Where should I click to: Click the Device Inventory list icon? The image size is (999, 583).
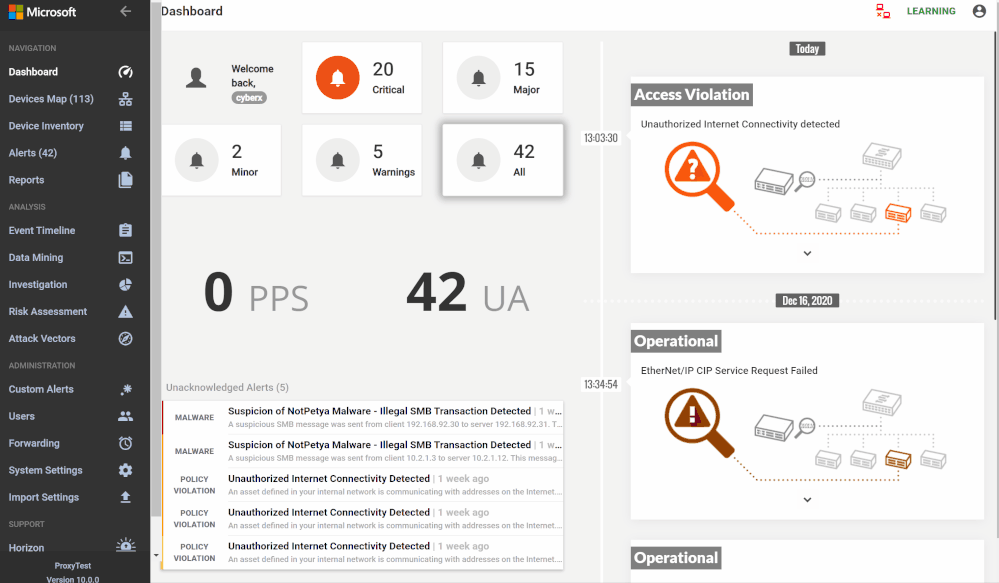pos(126,126)
